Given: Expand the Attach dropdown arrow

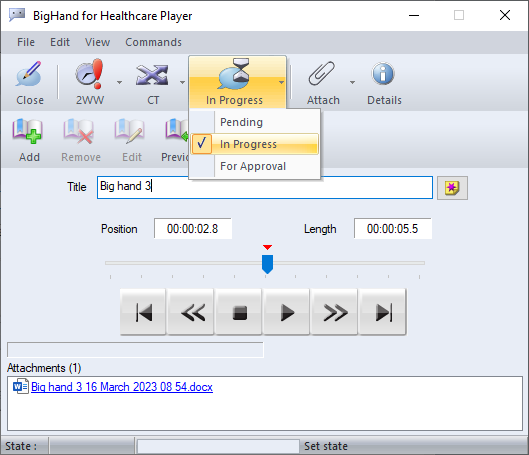Looking at the screenshot, I should pos(352,82).
